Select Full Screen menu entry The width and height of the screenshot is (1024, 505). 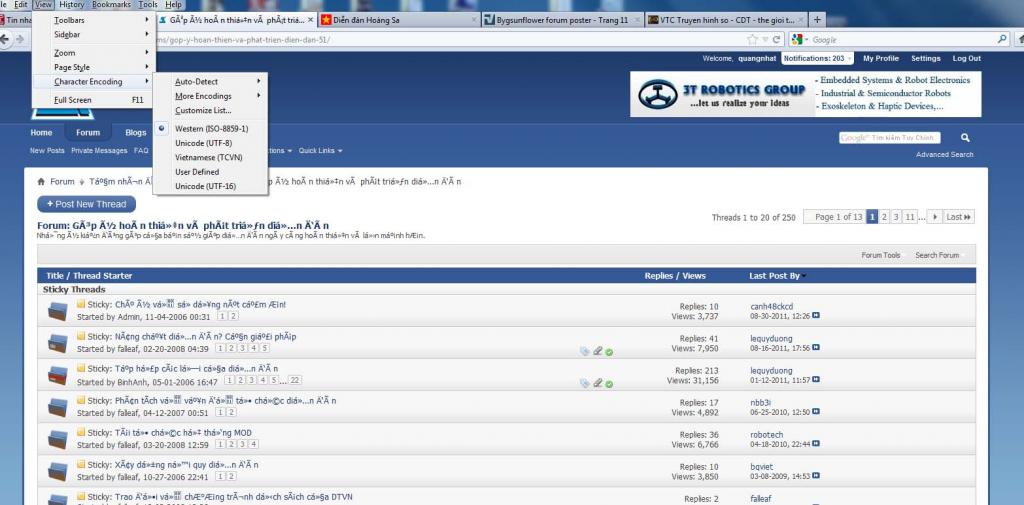pos(92,100)
